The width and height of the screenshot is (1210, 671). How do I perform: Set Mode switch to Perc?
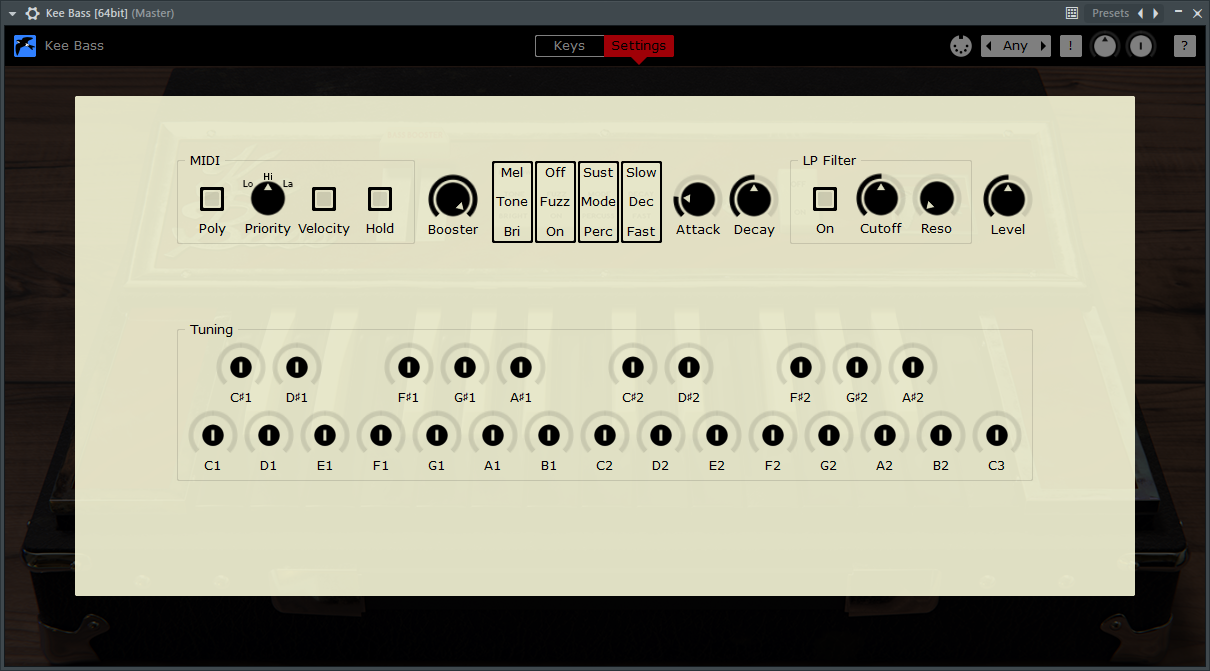(598, 231)
